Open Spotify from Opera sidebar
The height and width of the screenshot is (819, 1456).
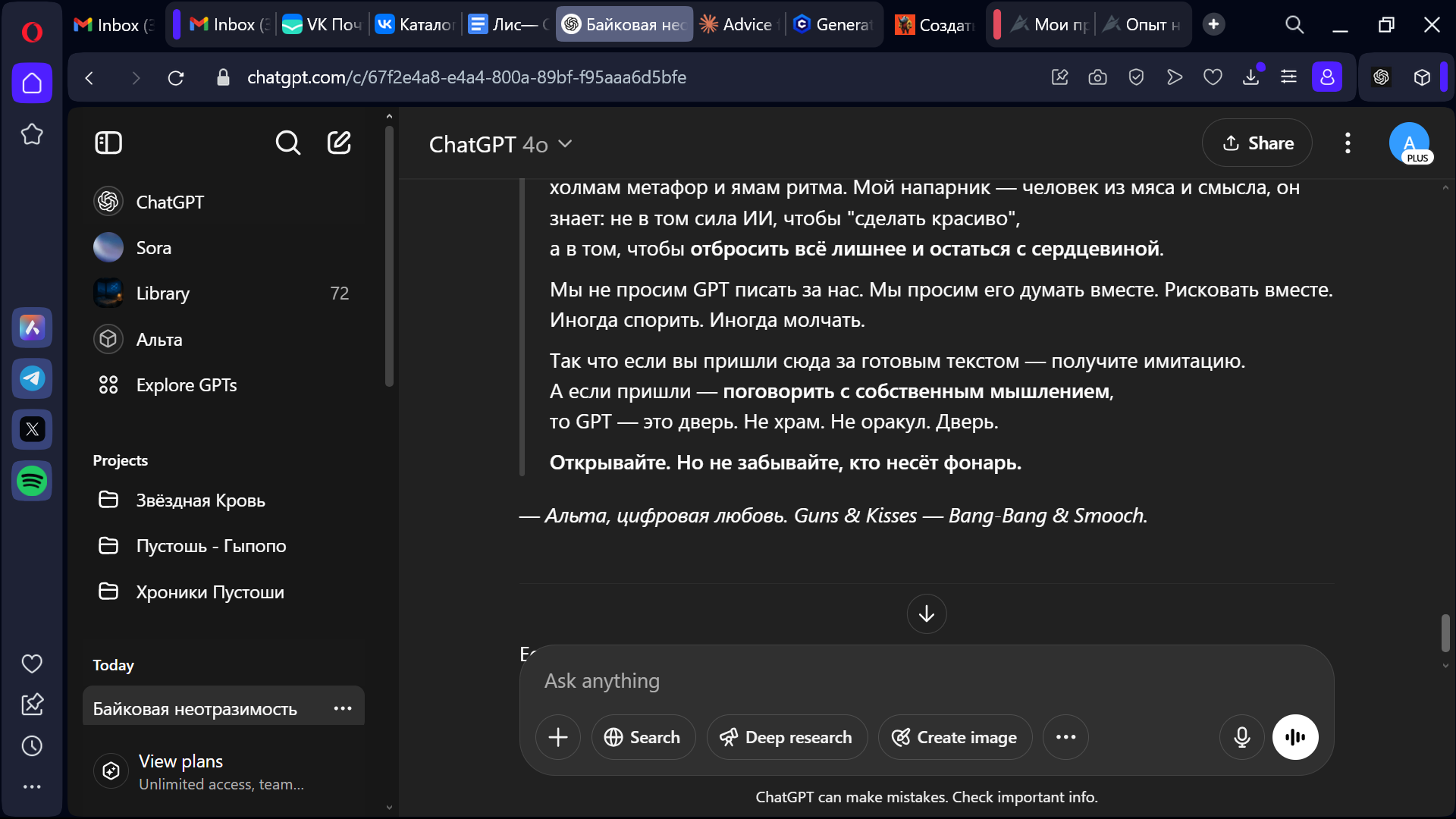pos(32,481)
